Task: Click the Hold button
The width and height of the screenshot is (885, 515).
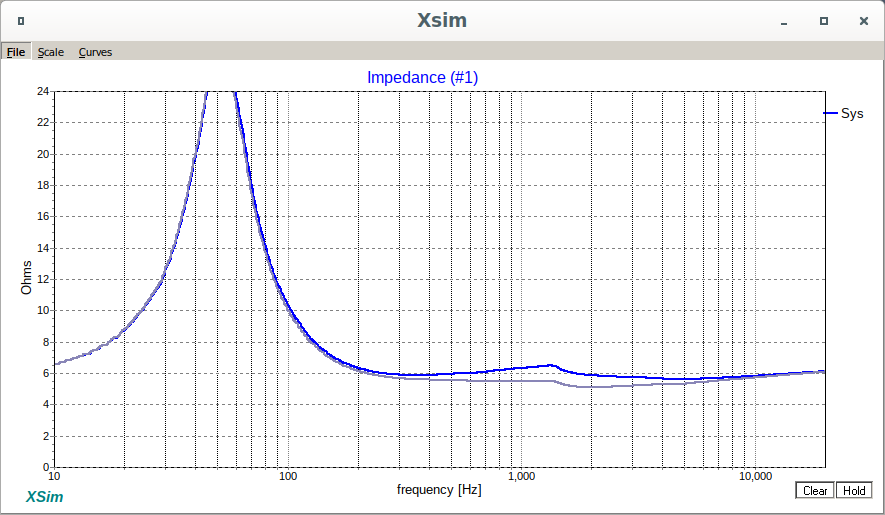Action: tap(854, 491)
